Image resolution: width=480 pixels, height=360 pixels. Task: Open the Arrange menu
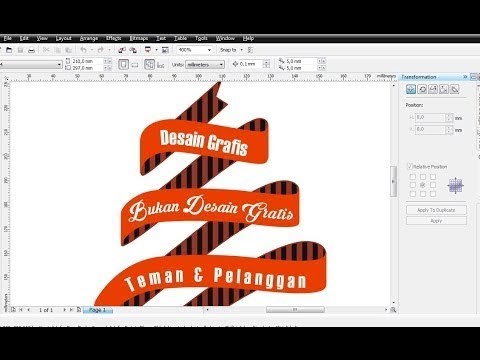[89, 38]
